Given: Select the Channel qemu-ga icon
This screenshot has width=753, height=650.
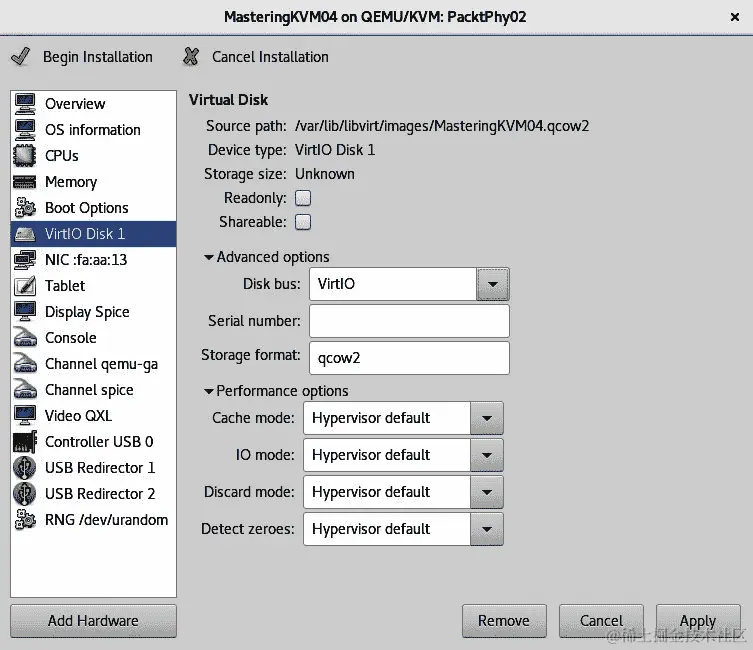Looking at the screenshot, I should pyautogui.click(x=25, y=364).
